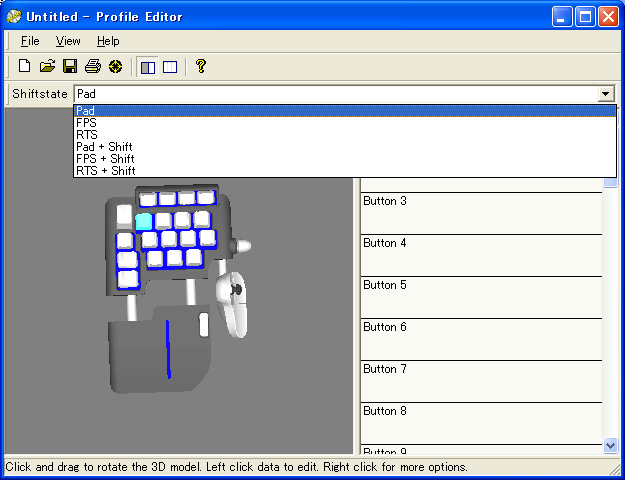
Task: Toggle the single pane layout icon
Action: (x=170, y=67)
